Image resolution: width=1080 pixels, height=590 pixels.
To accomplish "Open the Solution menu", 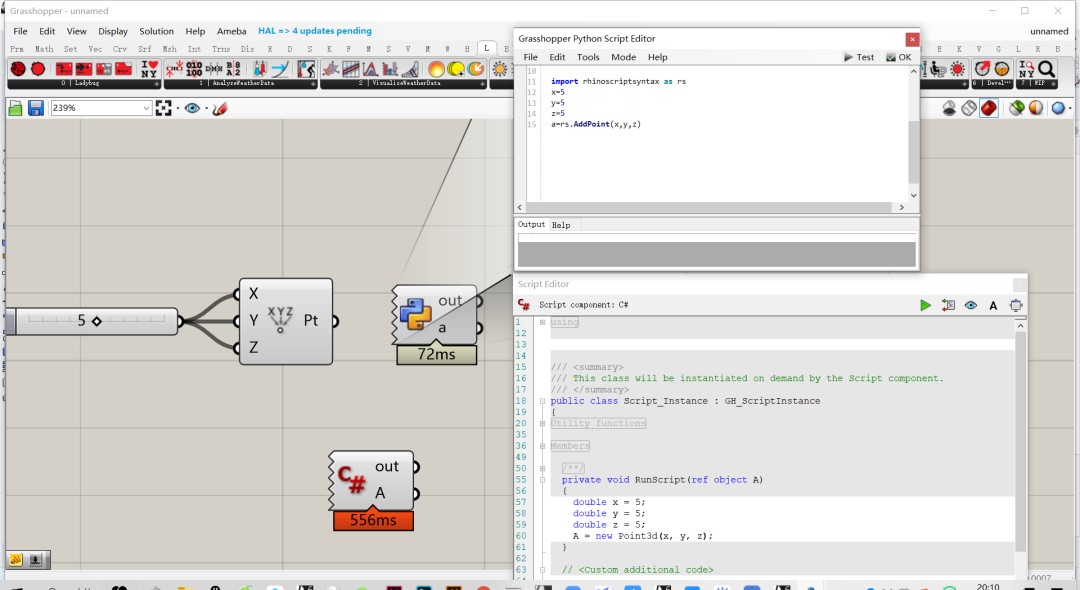I will [156, 31].
